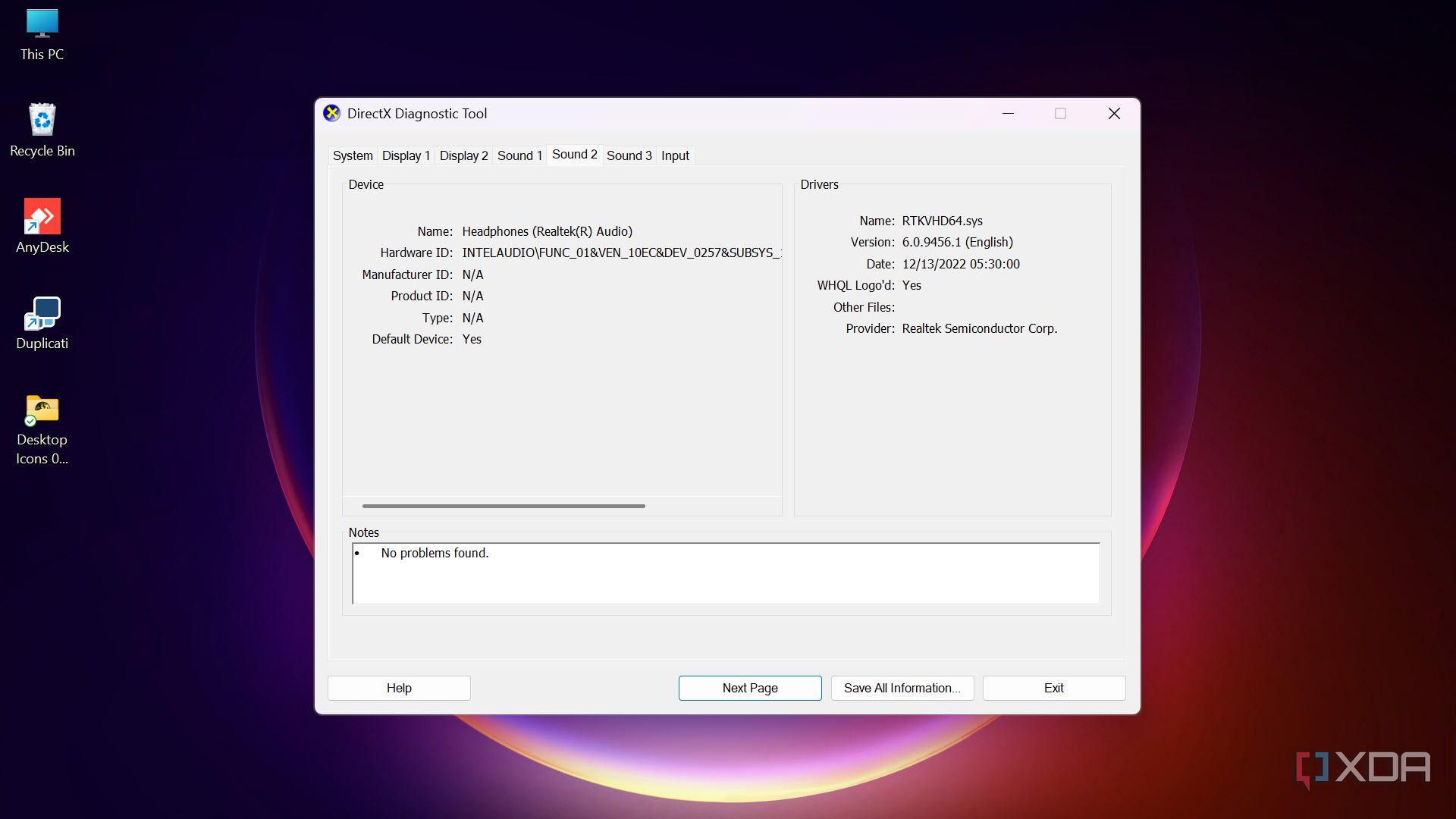
Task: Click the Next Page button
Action: pos(750,688)
